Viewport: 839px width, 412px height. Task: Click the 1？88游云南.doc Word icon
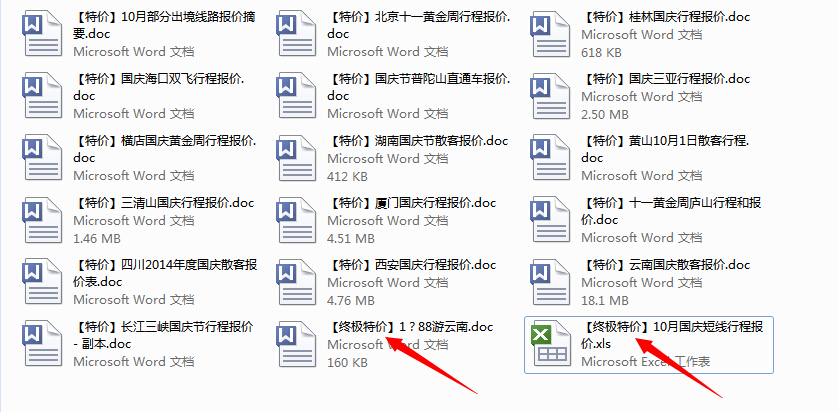point(296,344)
